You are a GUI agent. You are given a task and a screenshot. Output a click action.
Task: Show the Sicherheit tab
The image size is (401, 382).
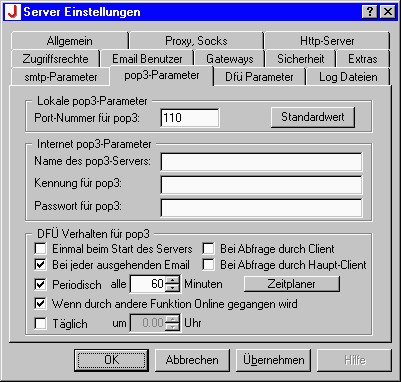pyautogui.click(x=301, y=59)
